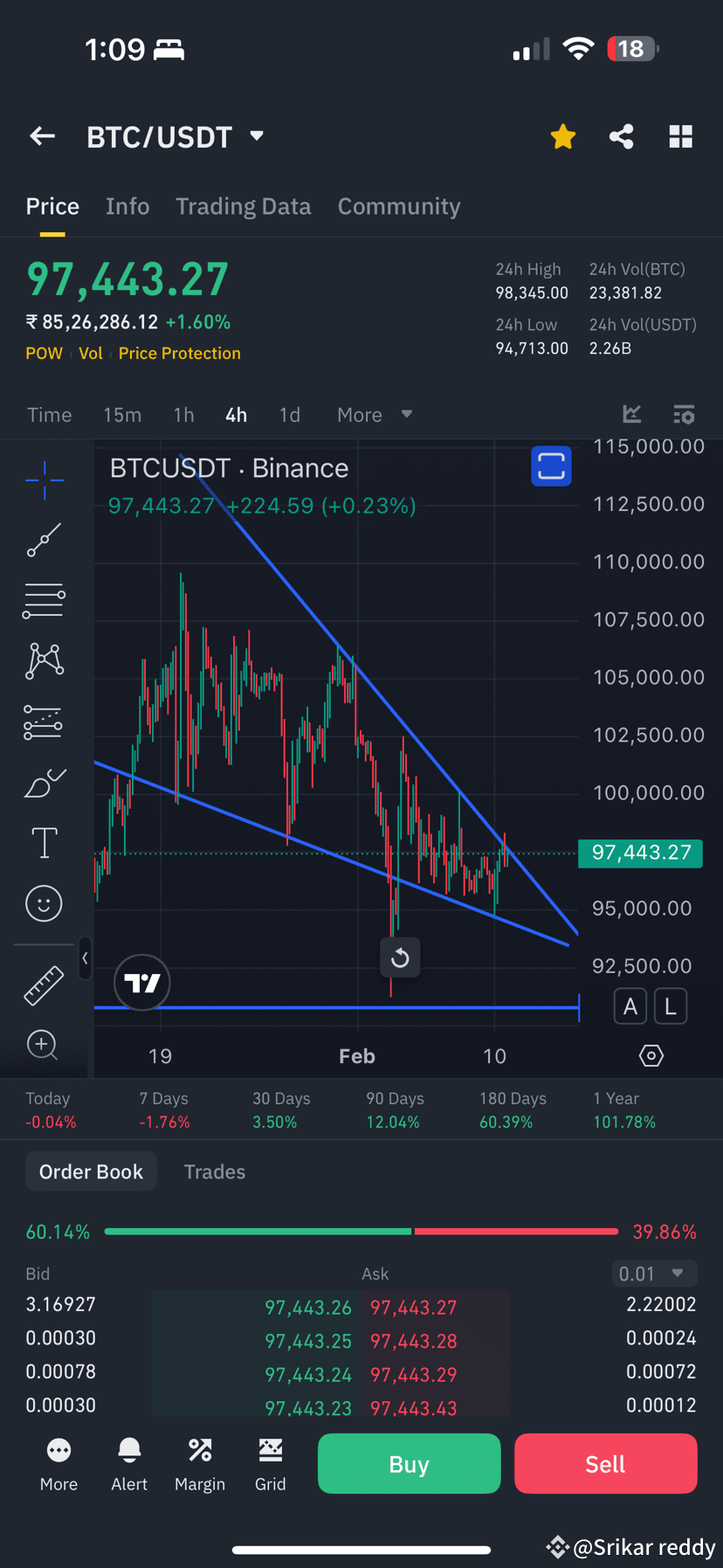Screen dimensions: 723x1568
Task: Select the long position forecasting tool
Action: tap(43, 722)
